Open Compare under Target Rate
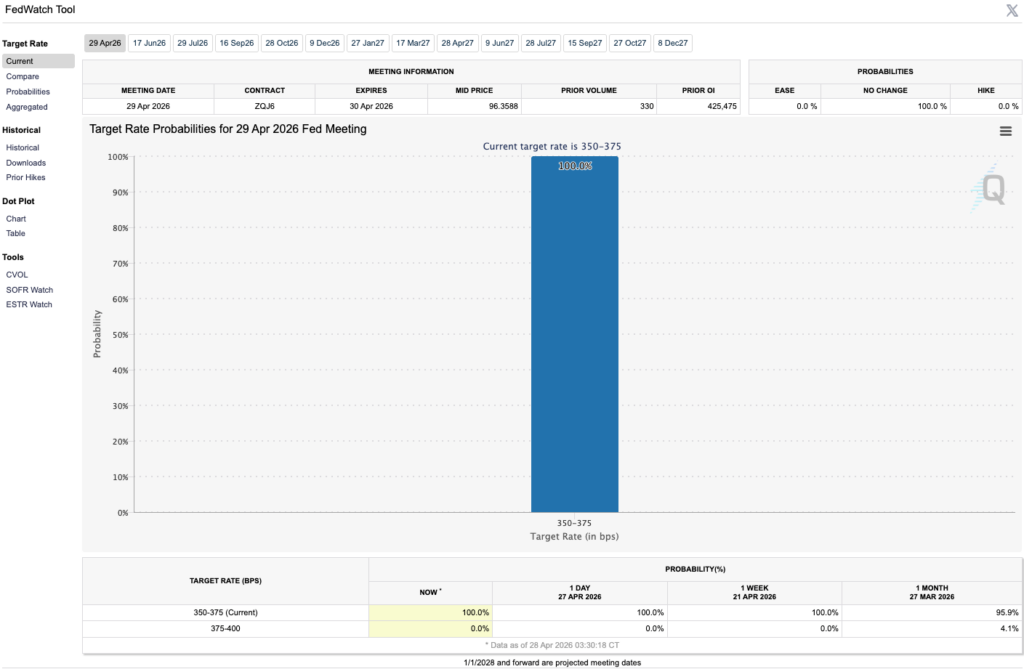1024x669 pixels. [23, 76]
